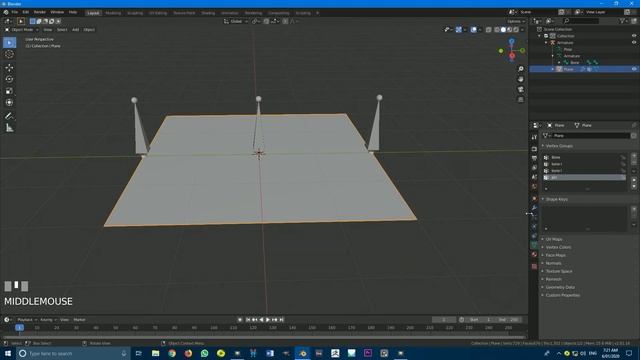Click the Windows Start button
This screenshot has width=640, height=360.
click(8, 353)
